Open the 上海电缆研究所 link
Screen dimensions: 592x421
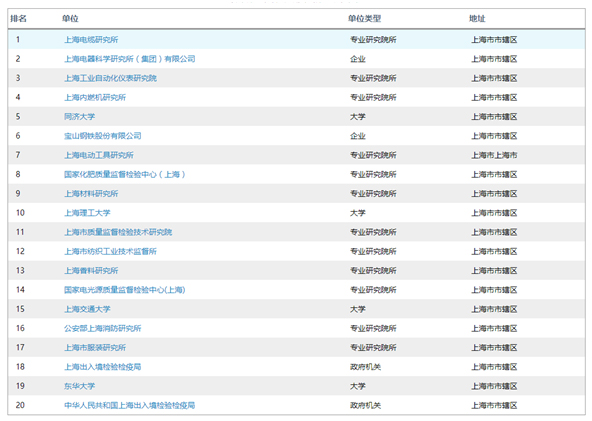91,40
